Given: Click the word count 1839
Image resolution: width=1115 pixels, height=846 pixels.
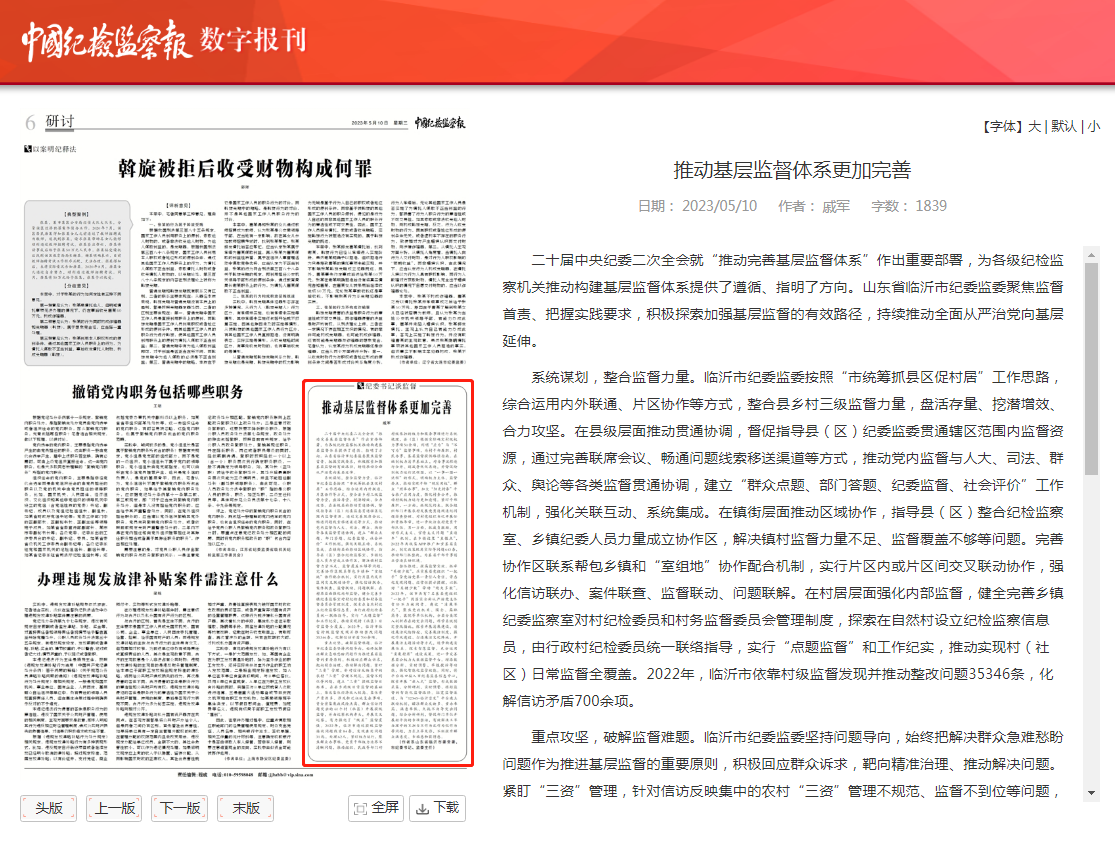Looking at the screenshot, I should coord(931,206).
